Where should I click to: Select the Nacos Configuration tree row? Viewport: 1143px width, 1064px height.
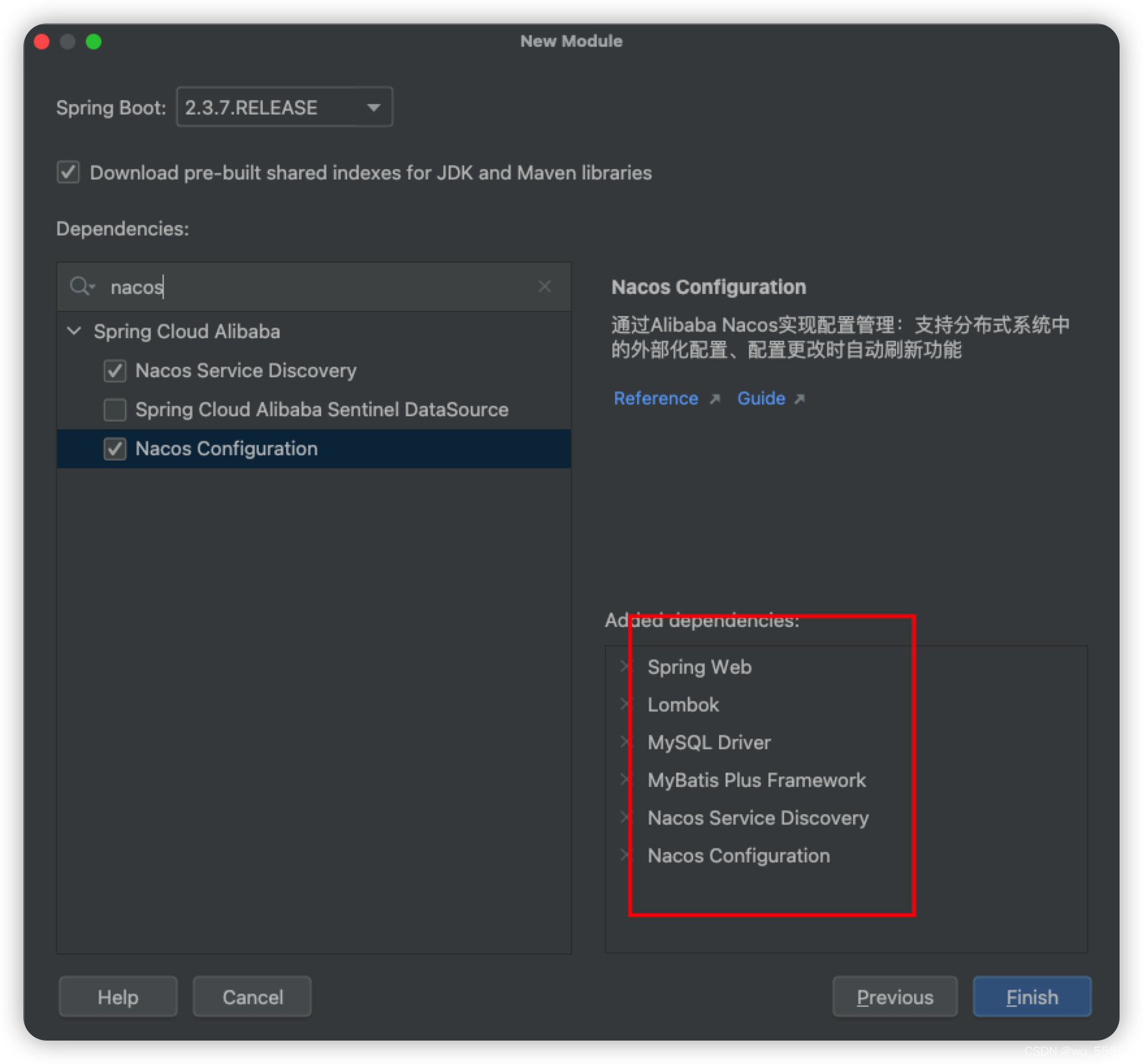[313, 449]
